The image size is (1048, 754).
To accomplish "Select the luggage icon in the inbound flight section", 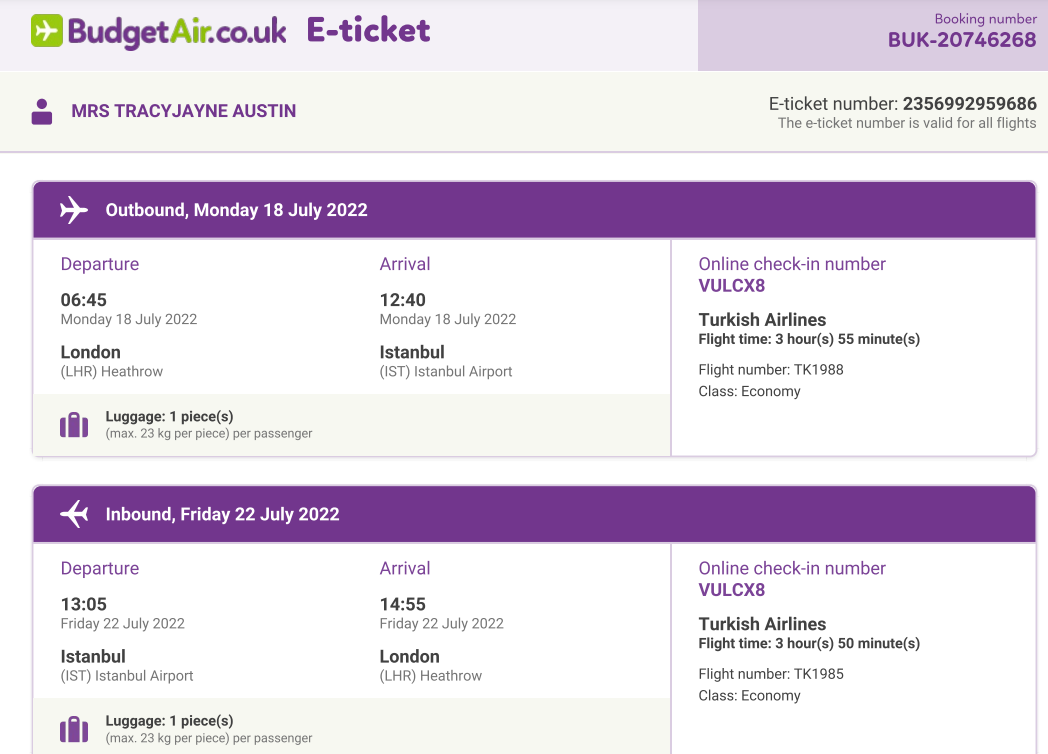I will tap(74, 728).
